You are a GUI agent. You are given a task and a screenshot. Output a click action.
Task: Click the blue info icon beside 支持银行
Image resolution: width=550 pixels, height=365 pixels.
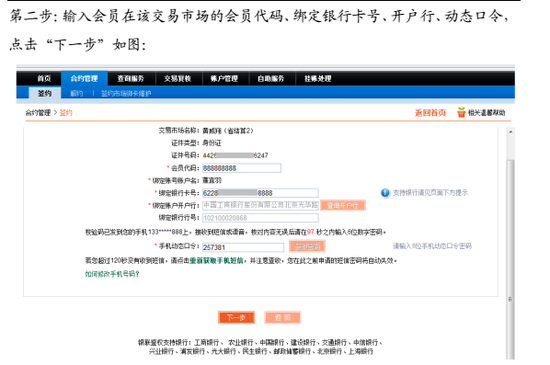(385, 193)
